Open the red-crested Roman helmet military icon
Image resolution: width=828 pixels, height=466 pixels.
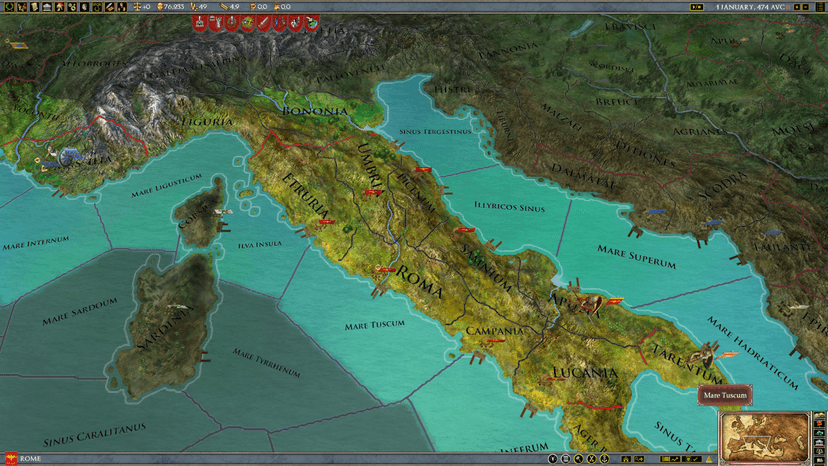click(60, 7)
